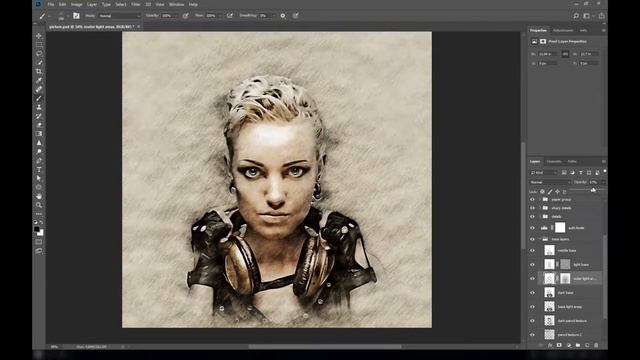Image resolution: width=640 pixels, height=360 pixels.
Task: Select the Crop tool
Action: point(39,71)
